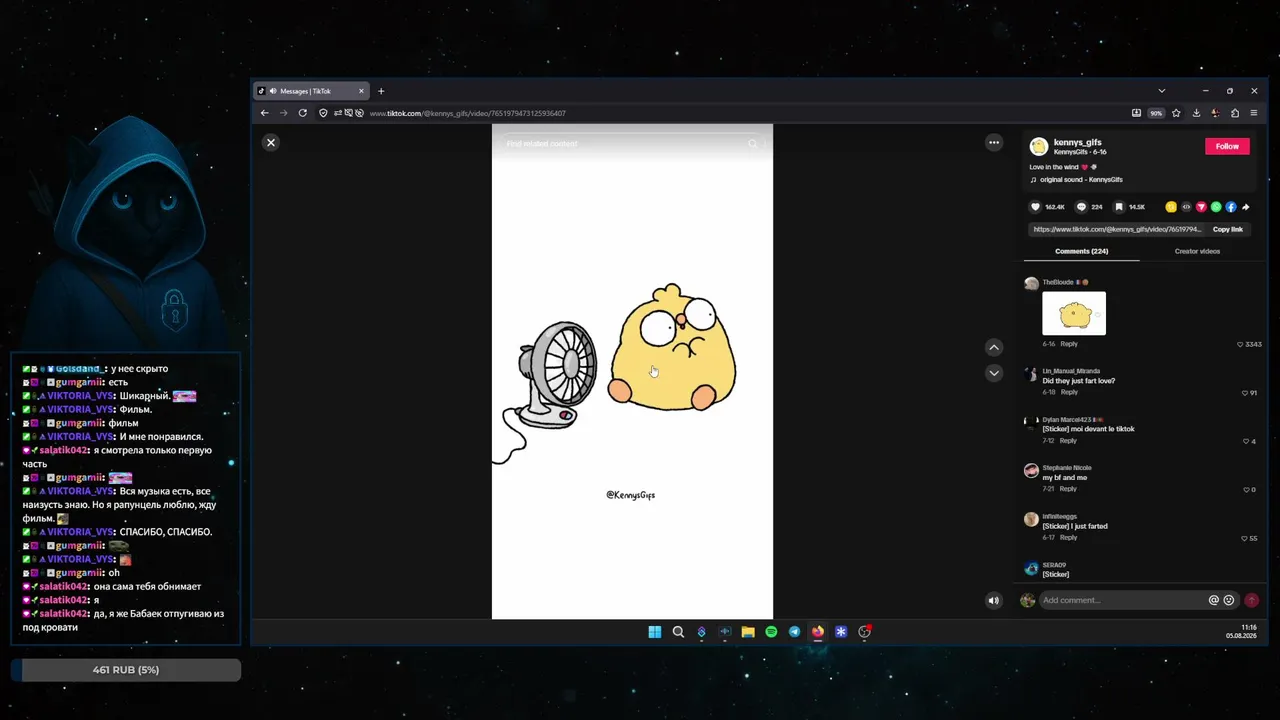Screen dimensions: 1280x720
Task: Open comments via the speech bubble icon
Action: tap(1081, 207)
